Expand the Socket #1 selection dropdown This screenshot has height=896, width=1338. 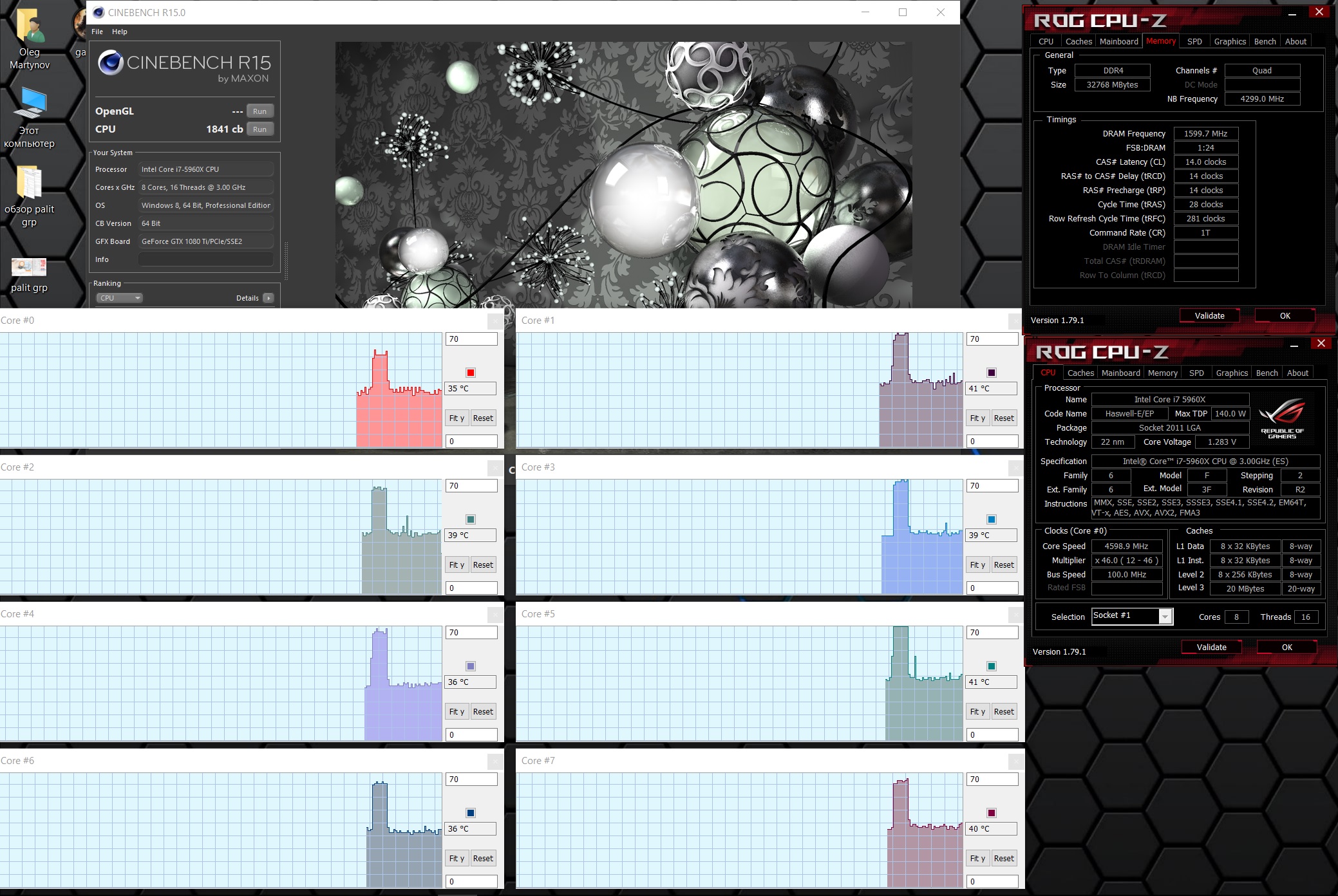(1165, 617)
